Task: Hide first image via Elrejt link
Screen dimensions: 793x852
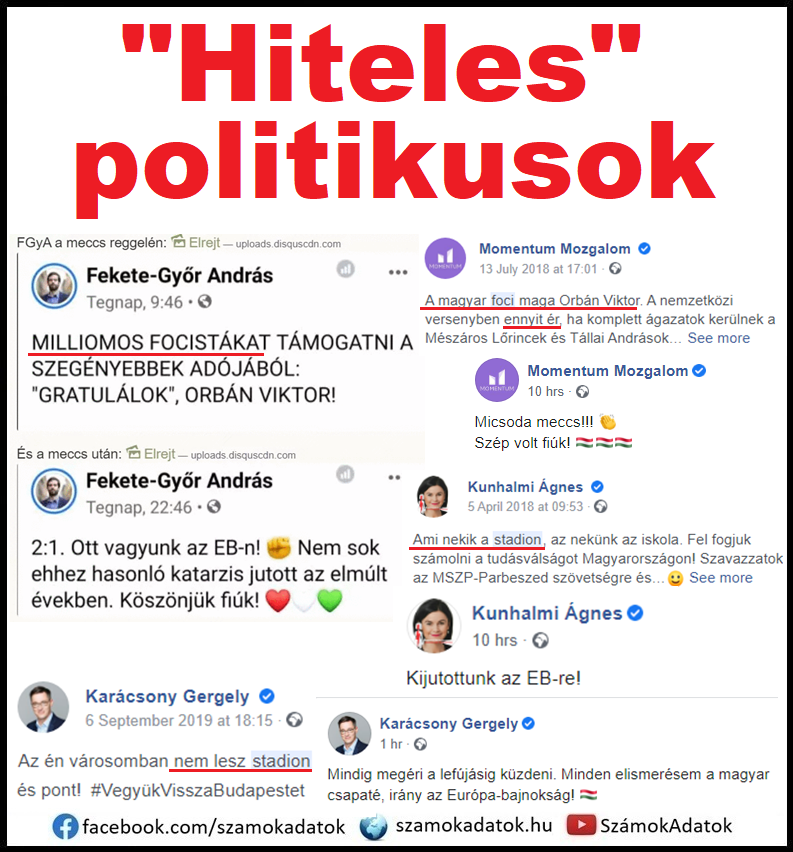Action: (x=196, y=242)
